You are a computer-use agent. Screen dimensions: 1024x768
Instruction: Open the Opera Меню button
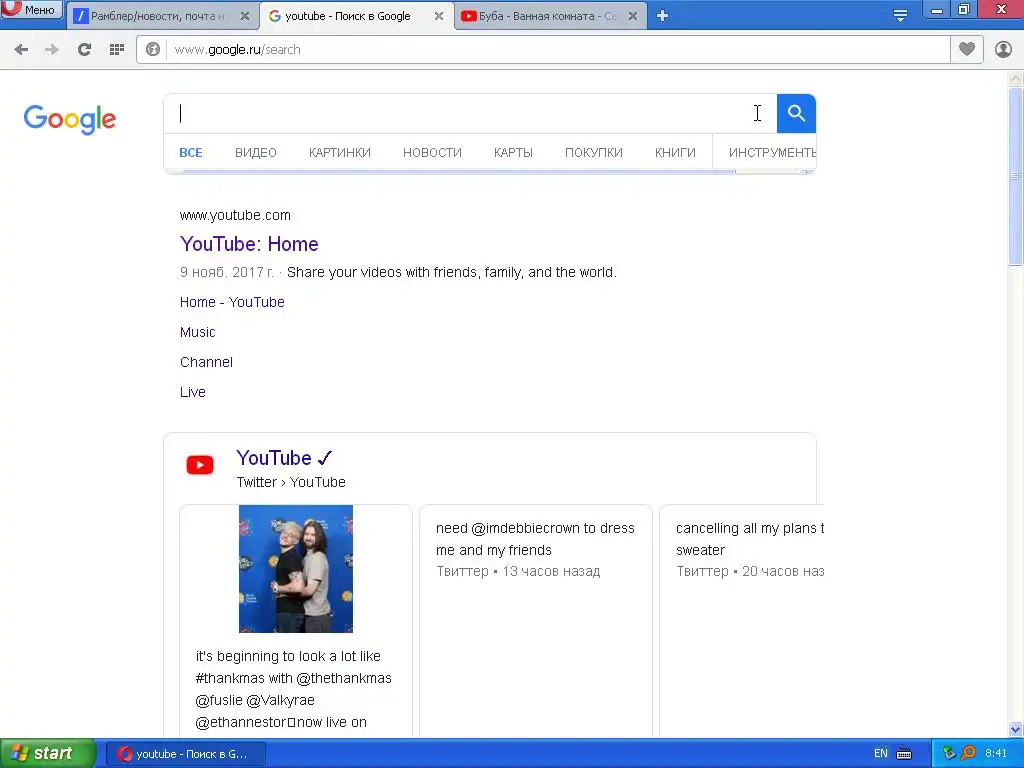pos(31,10)
